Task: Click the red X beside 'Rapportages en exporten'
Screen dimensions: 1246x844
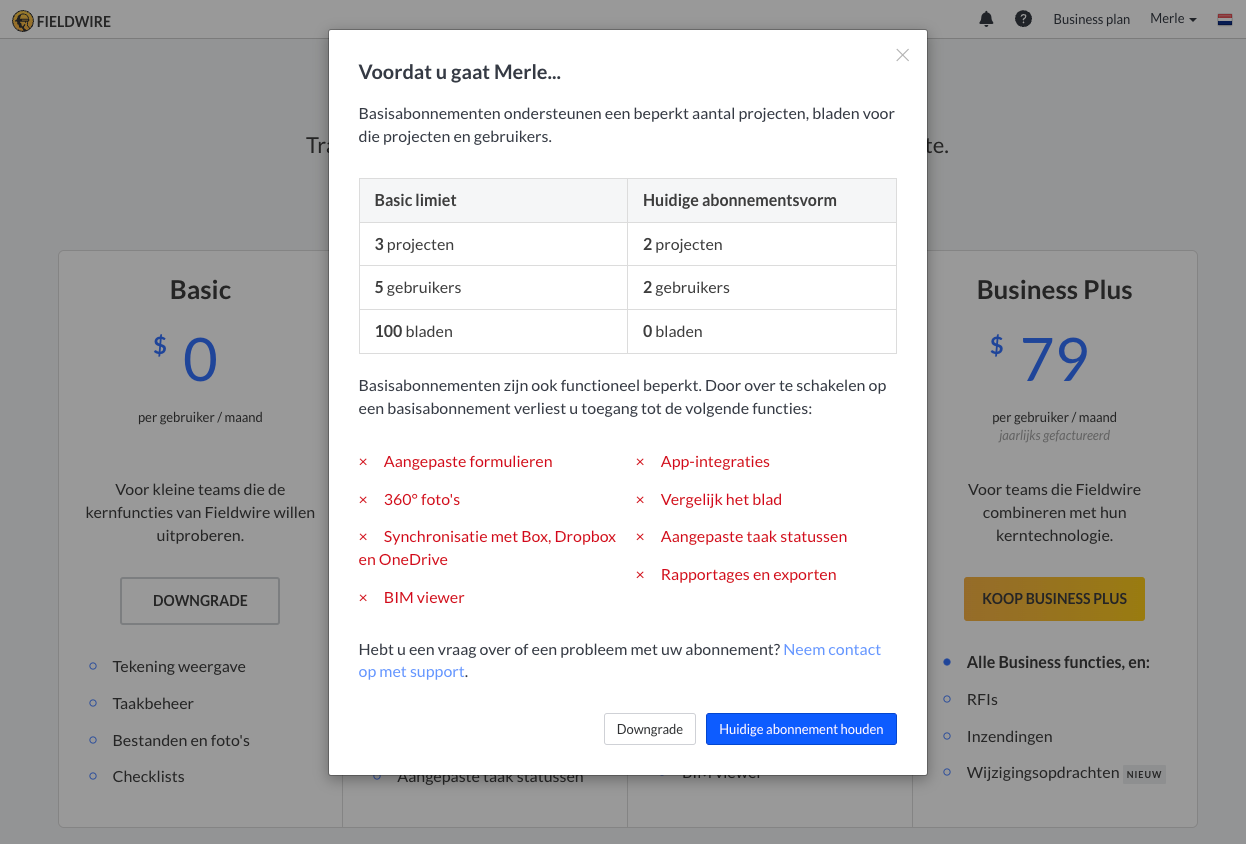Action: tap(640, 575)
